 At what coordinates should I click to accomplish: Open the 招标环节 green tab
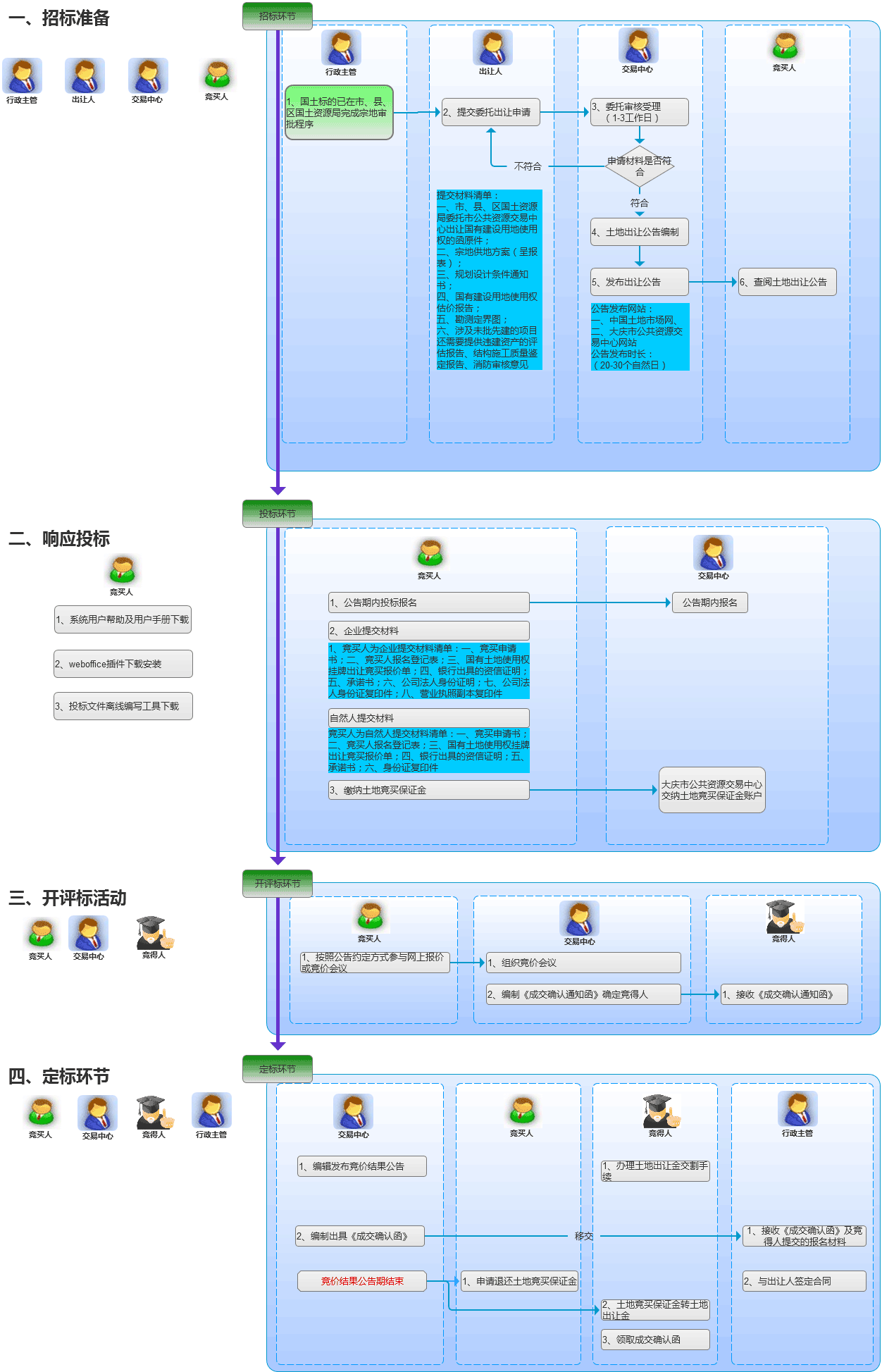pyautogui.click(x=277, y=16)
